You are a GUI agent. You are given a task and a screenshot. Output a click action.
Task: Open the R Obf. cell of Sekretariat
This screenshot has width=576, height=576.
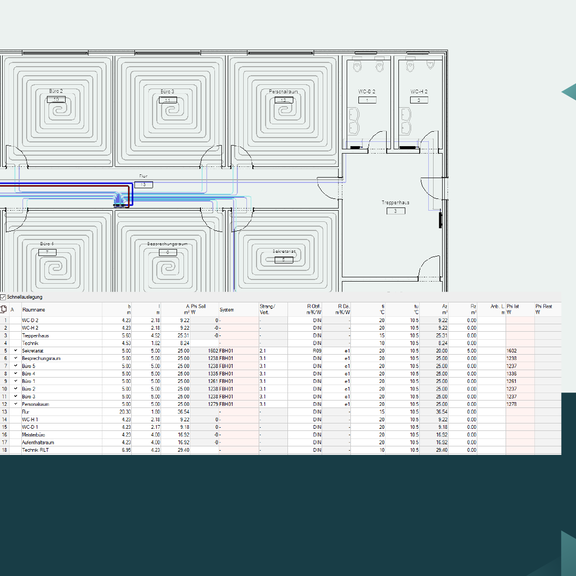tap(305, 351)
